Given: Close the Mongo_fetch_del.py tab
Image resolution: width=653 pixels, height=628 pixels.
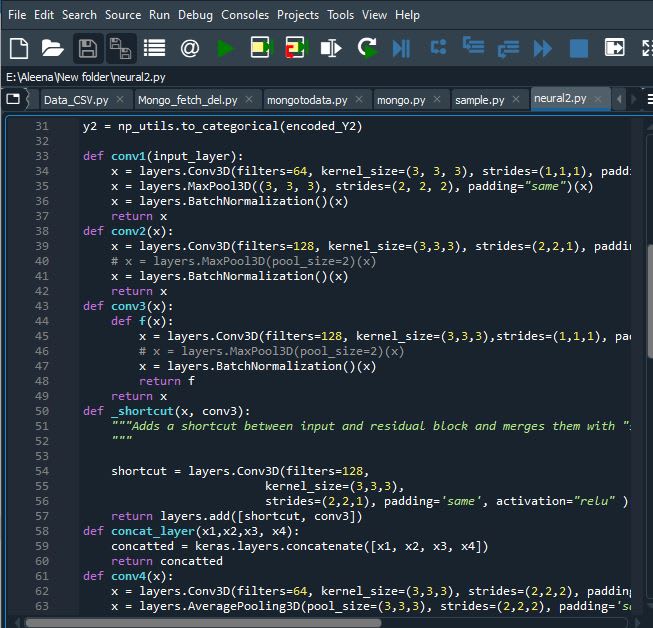Looking at the screenshot, I should pos(249,99).
